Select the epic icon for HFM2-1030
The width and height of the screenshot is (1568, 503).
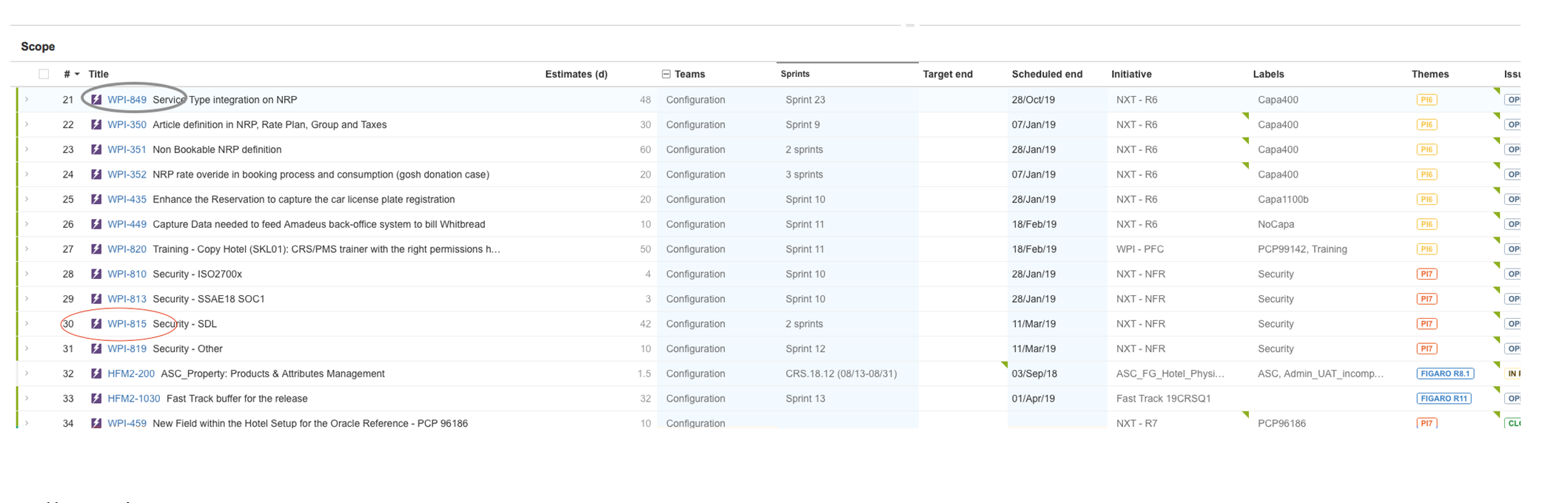coord(96,399)
